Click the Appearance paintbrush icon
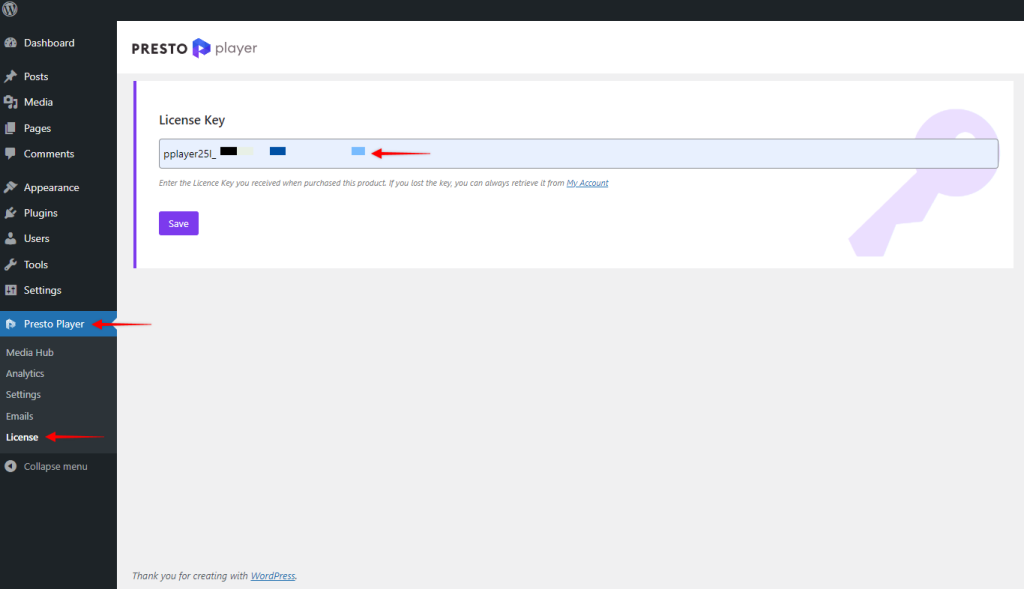The image size is (1024, 589). 11,187
